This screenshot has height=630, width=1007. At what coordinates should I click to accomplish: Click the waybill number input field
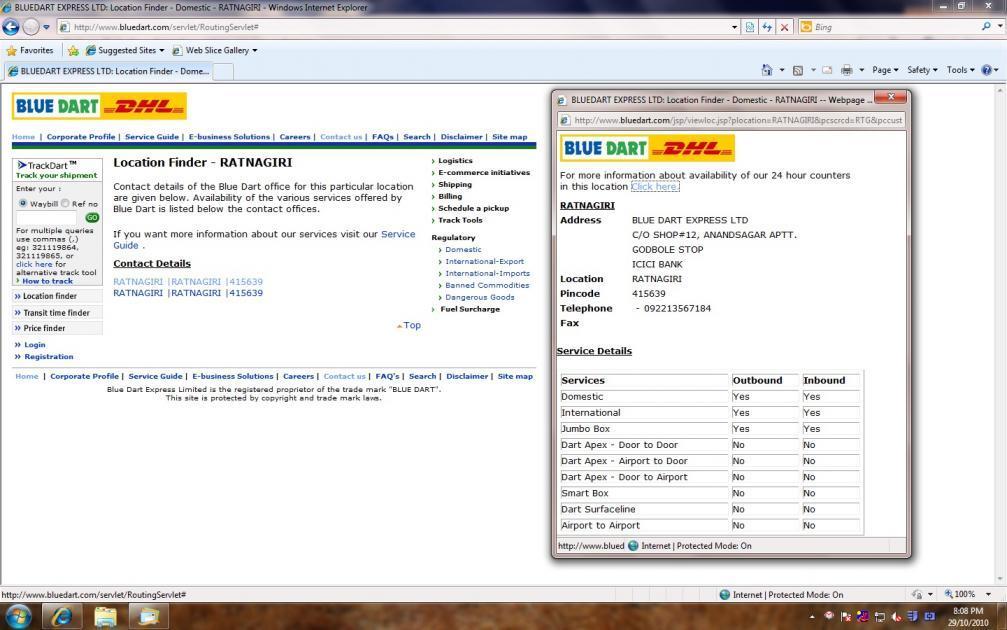(45, 217)
